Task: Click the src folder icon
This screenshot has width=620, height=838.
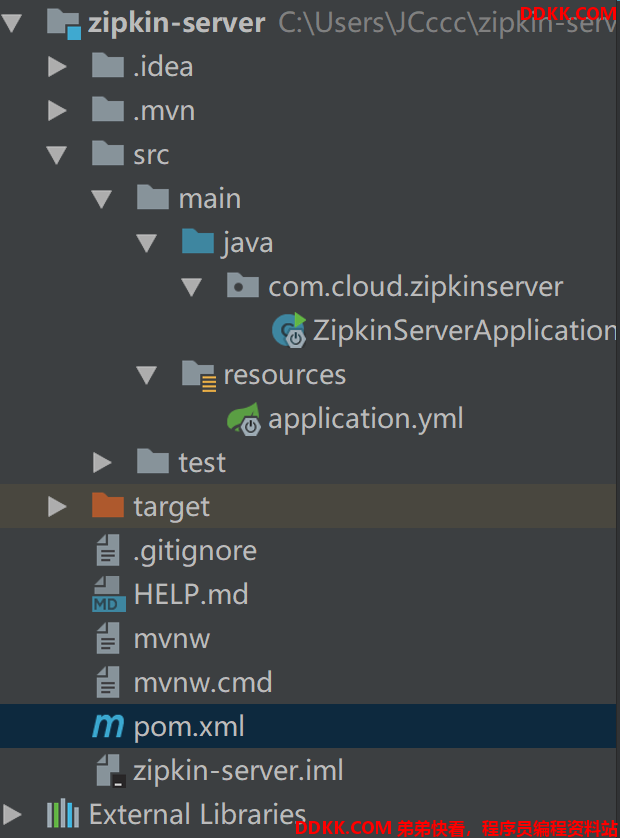Action: point(108,153)
